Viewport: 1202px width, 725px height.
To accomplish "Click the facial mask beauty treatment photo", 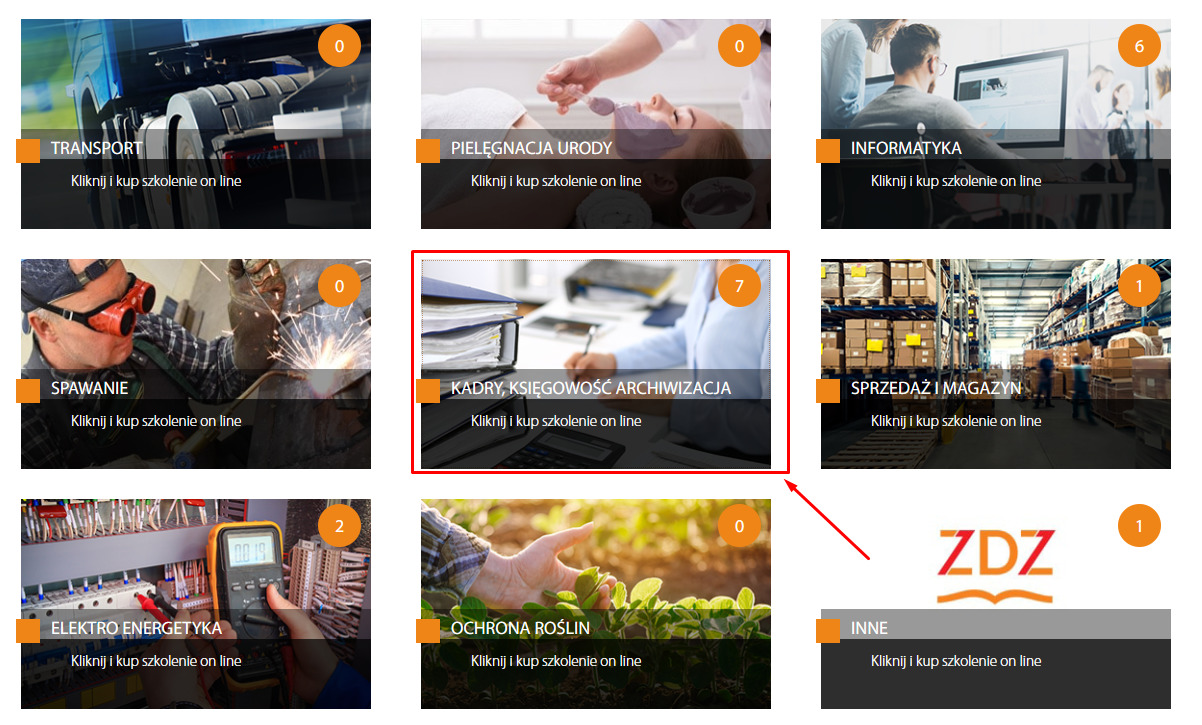I will [596, 124].
